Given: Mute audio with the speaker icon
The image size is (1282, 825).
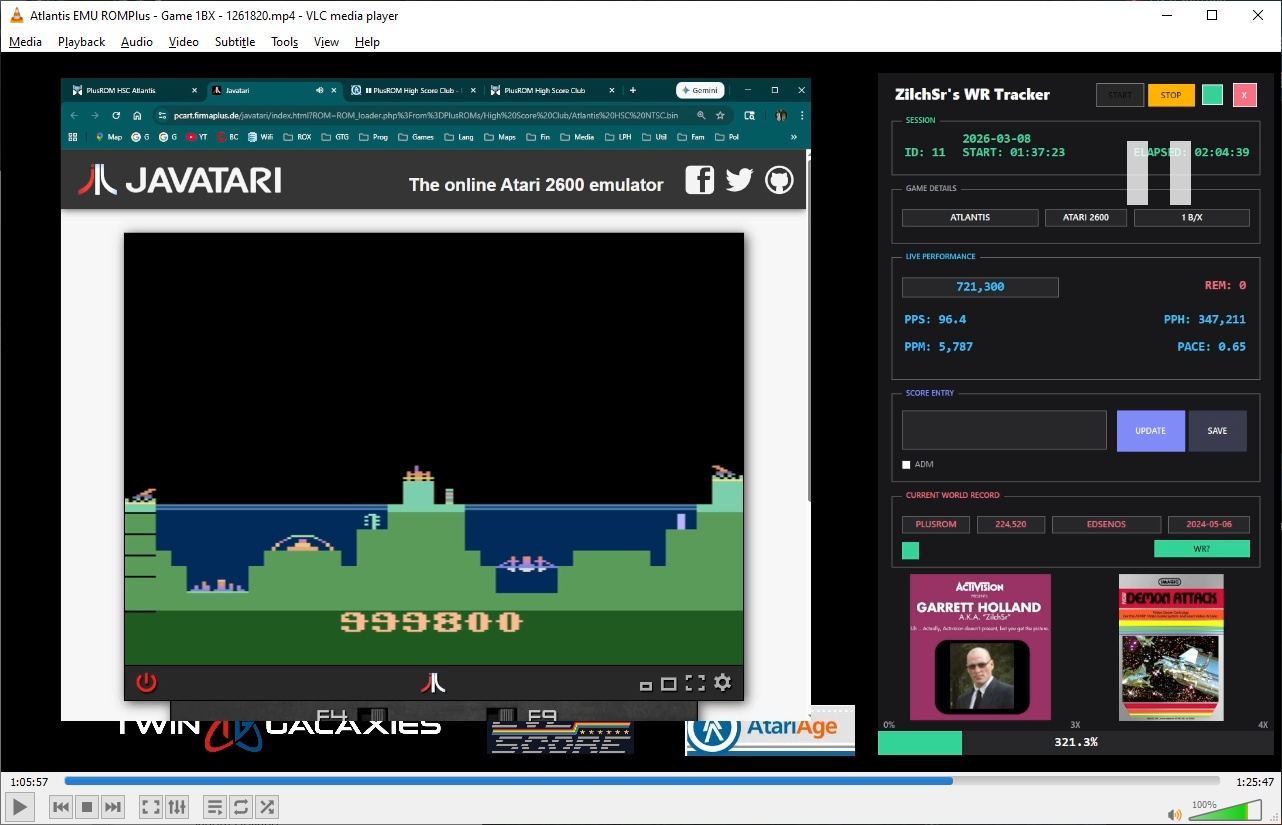Looking at the screenshot, I should click(x=1175, y=814).
